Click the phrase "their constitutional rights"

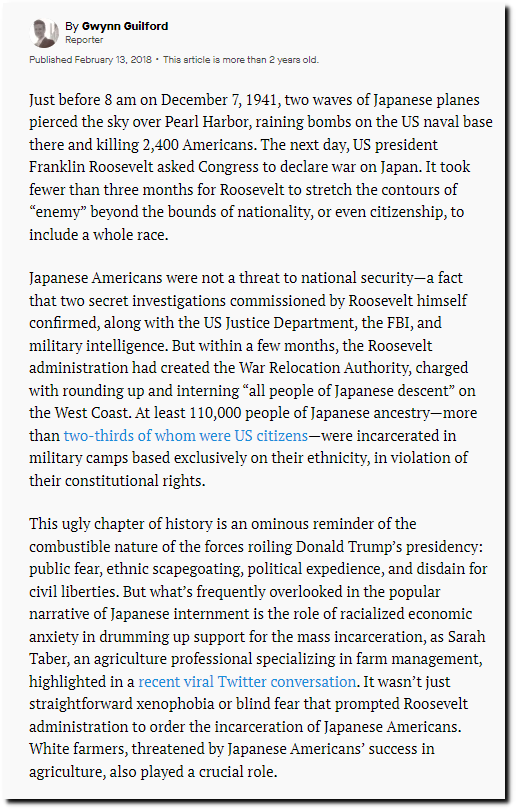[115, 480]
